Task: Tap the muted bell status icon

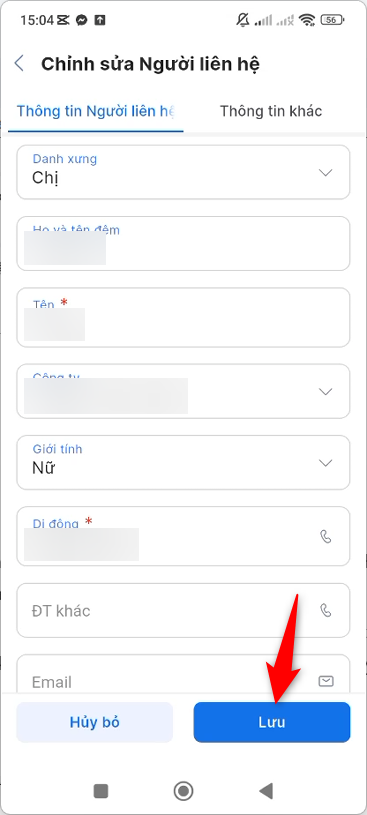Action: click(x=243, y=20)
